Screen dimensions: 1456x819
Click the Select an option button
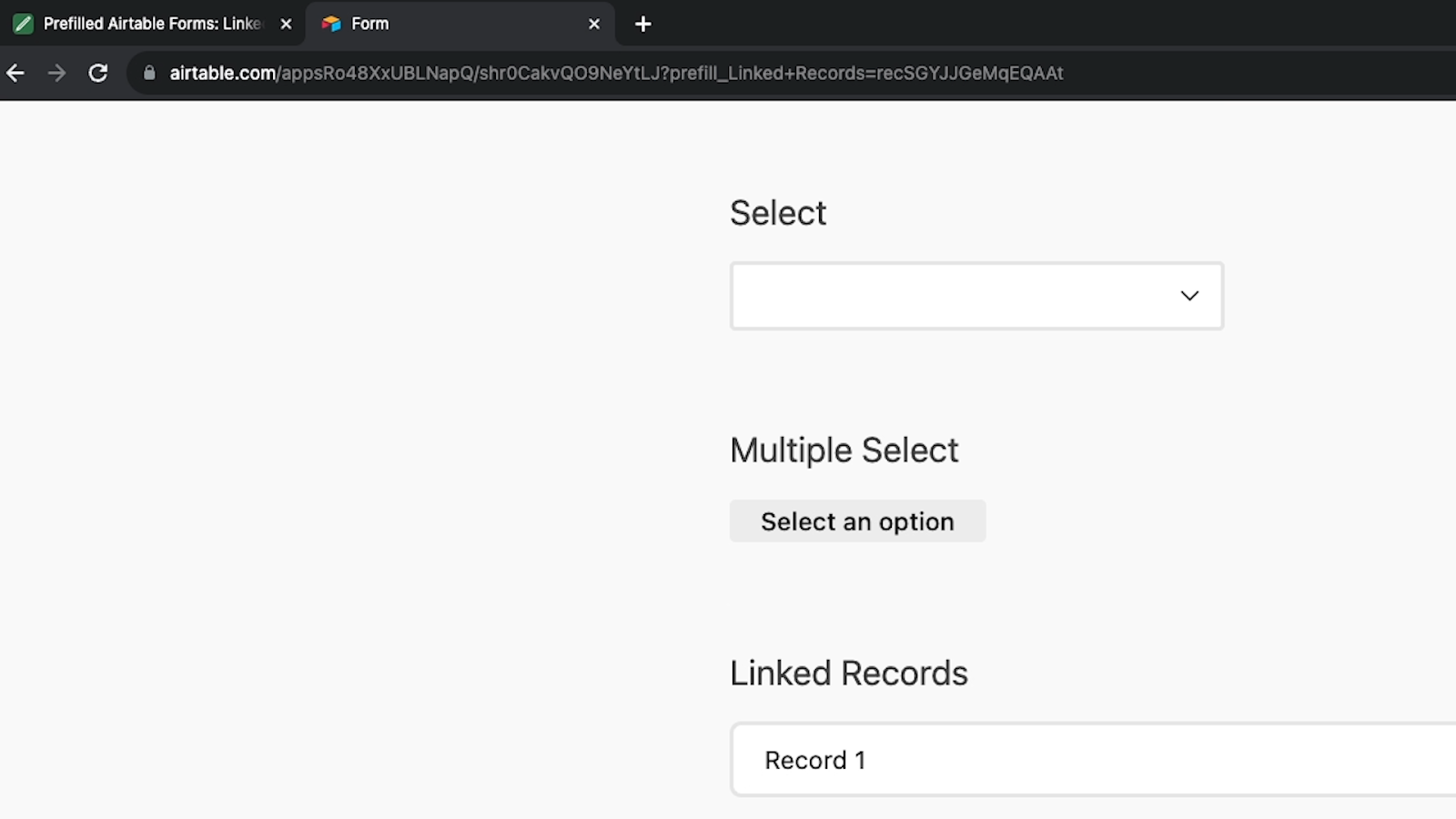click(857, 521)
